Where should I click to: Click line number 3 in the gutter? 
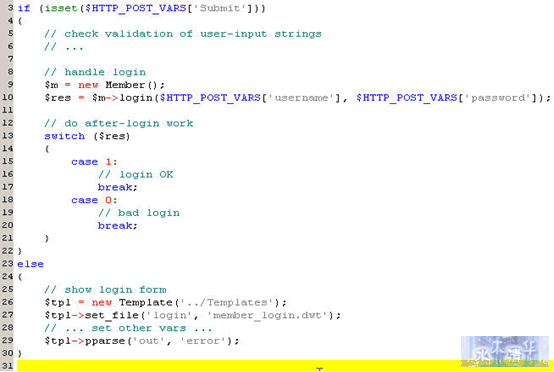[10, 7]
